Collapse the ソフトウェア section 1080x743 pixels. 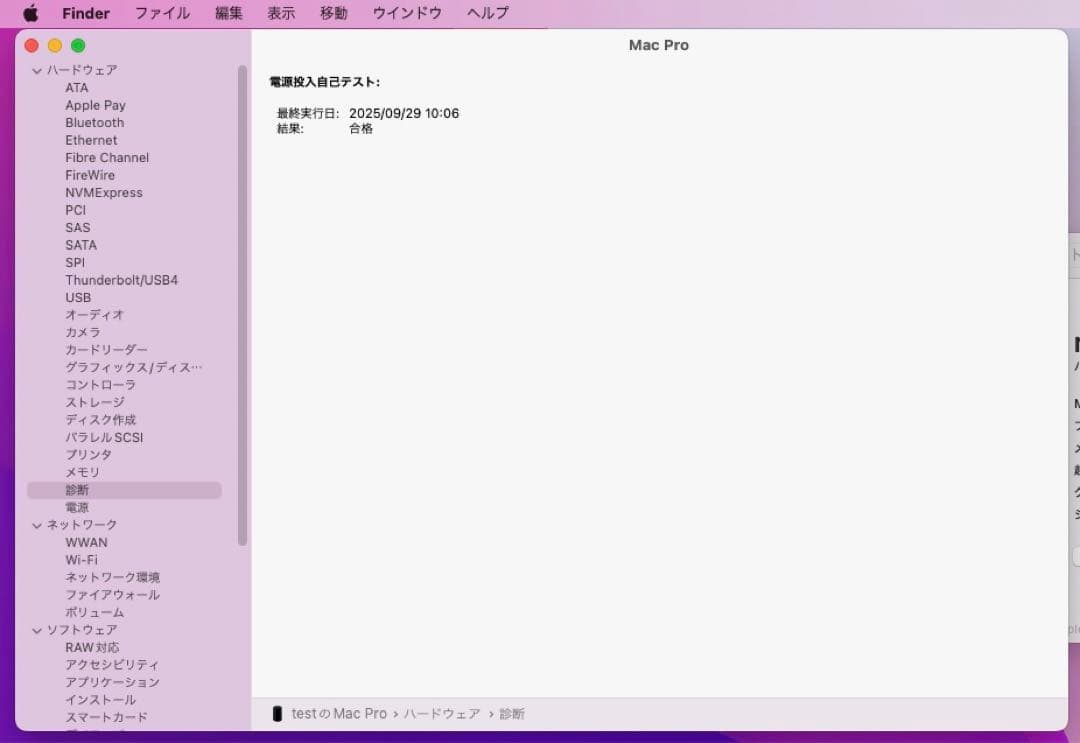(37, 630)
